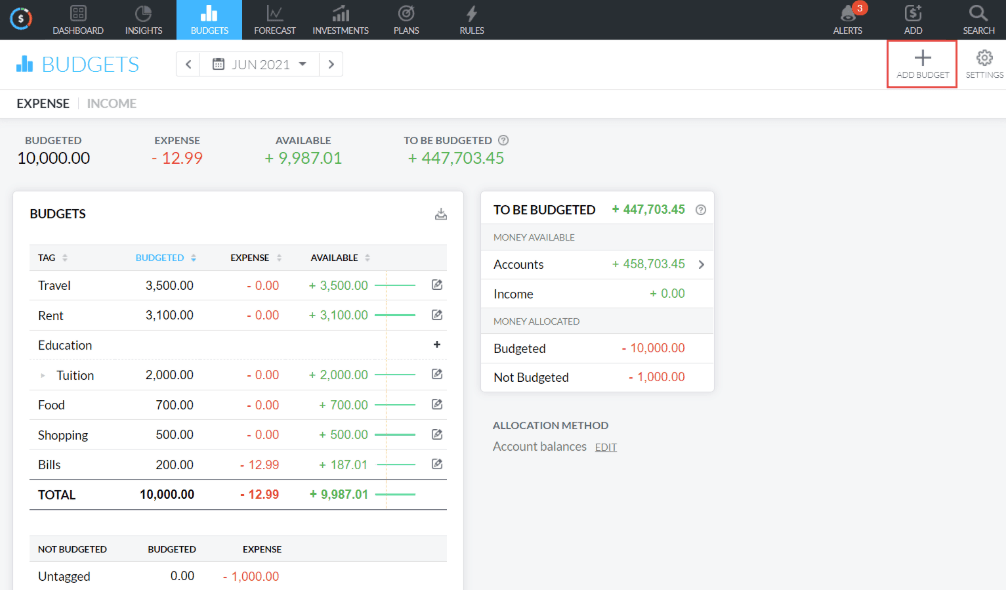Click the Food tag name
The width and height of the screenshot is (1006, 590).
click(x=51, y=405)
